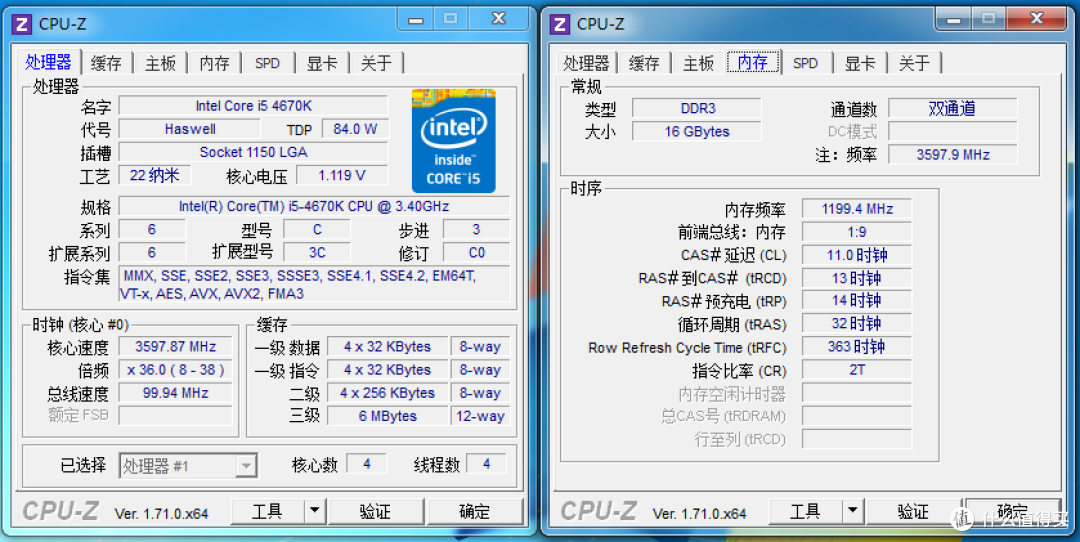Screen dimensions: 1080x542
Task: Click the 84.0 W TDP value
Action: click(x=355, y=129)
